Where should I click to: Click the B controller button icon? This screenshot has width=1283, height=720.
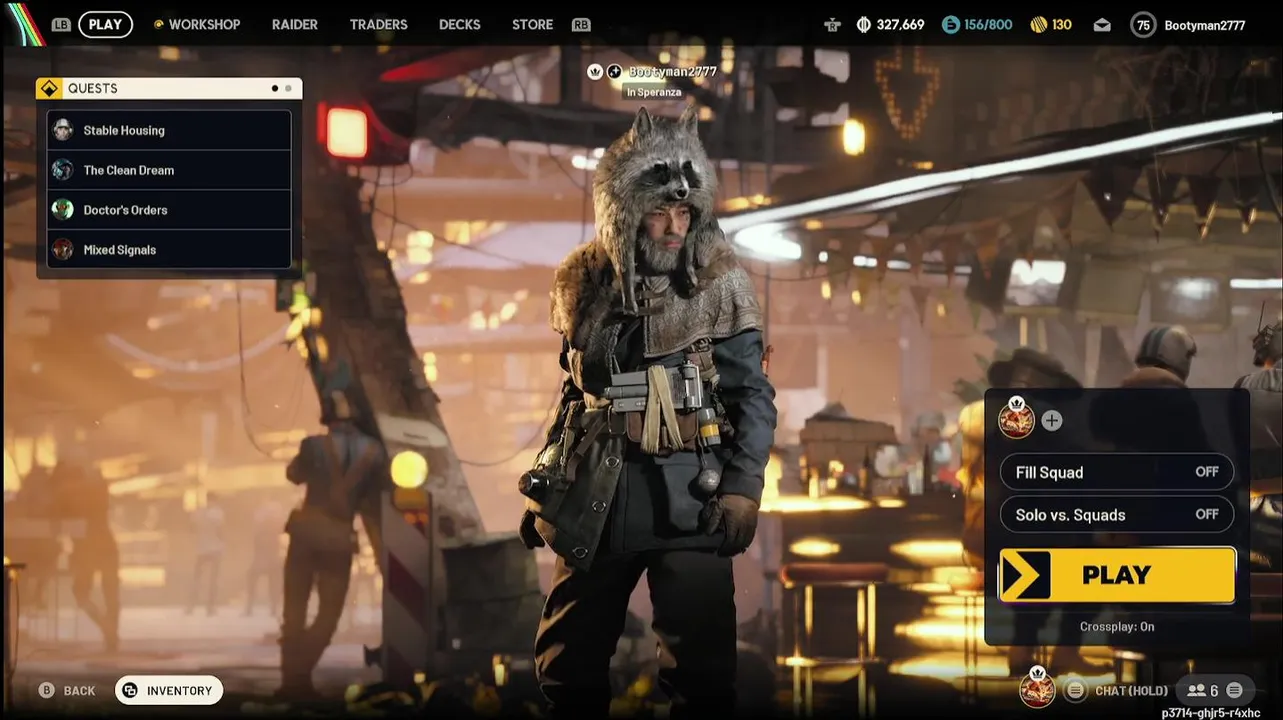(46, 690)
